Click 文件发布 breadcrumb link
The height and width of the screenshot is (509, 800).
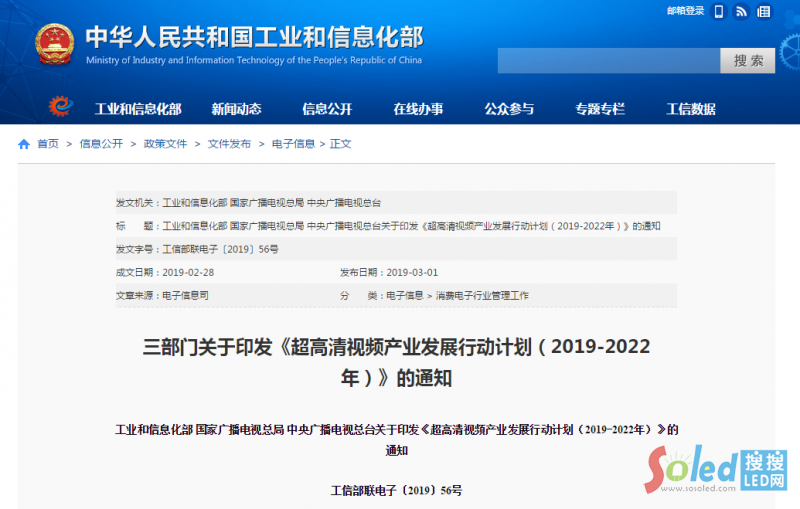tap(229, 144)
